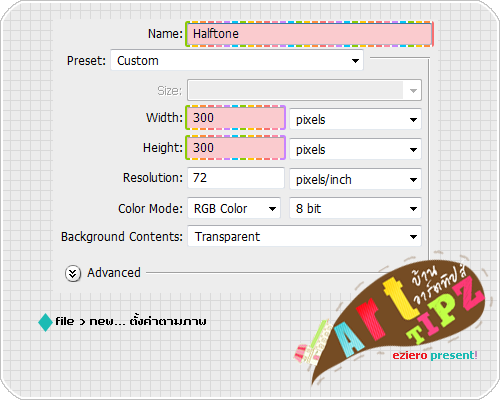Click the Width input field
Image resolution: width=500 pixels, height=400 pixels.
235,117
